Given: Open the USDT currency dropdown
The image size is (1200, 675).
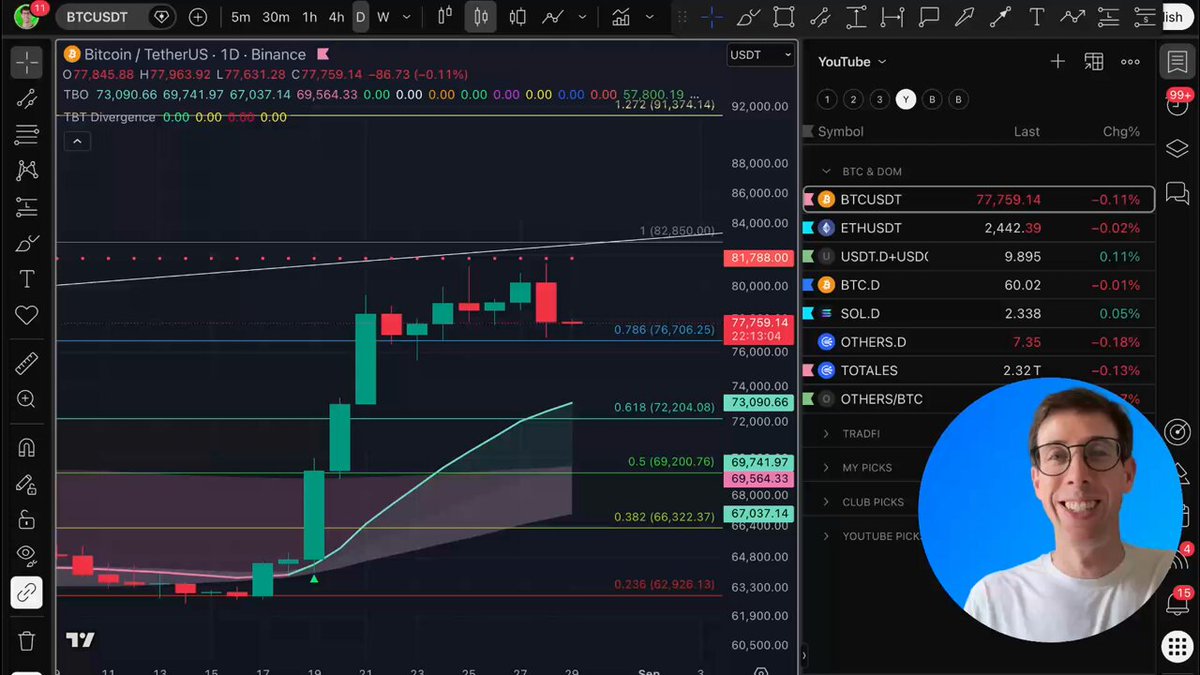Looking at the screenshot, I should coord(762,55).
